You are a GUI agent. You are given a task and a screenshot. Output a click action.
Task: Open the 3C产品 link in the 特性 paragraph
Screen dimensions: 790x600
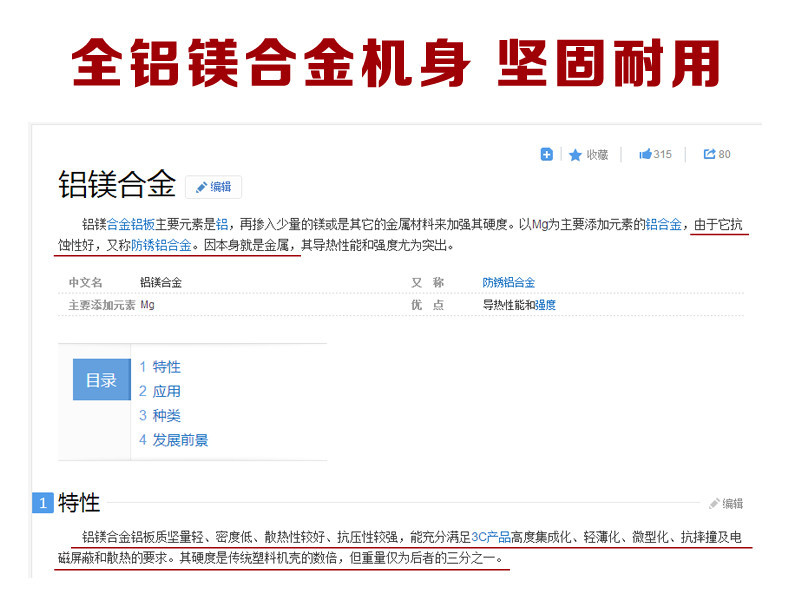[490, 537]
